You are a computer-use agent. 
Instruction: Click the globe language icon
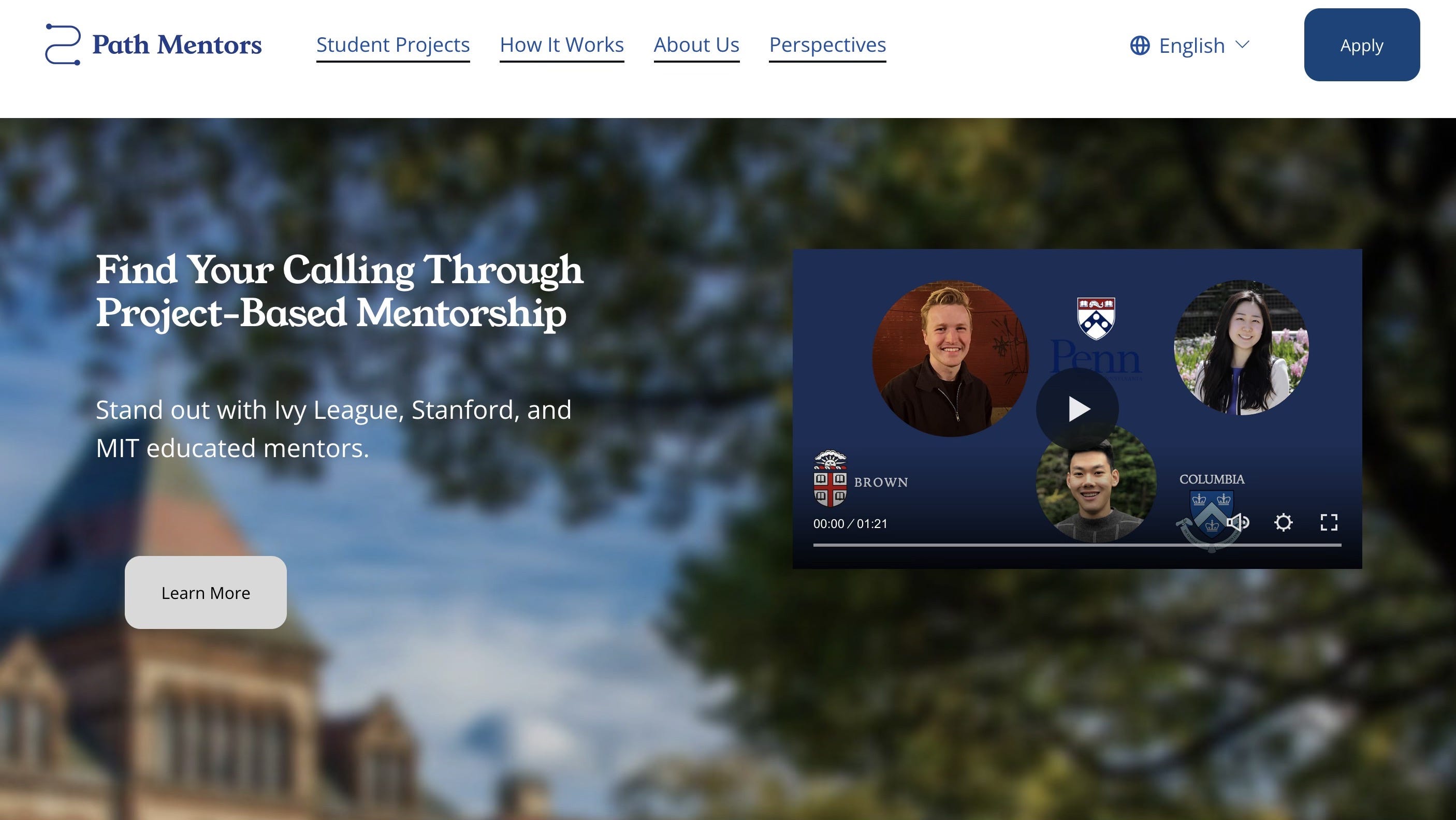(x=1140, y=45)
